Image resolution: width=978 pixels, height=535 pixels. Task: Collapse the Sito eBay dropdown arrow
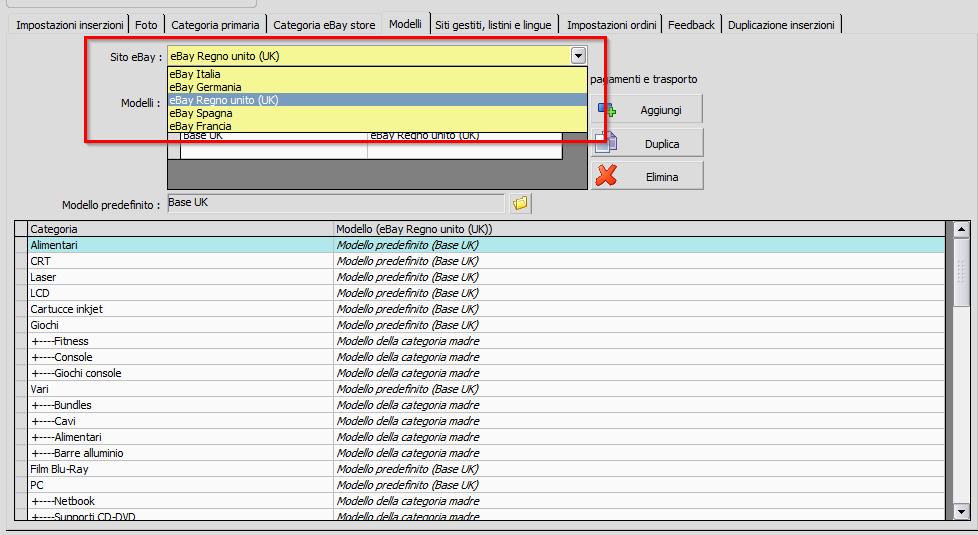click(x=578, y=56)
